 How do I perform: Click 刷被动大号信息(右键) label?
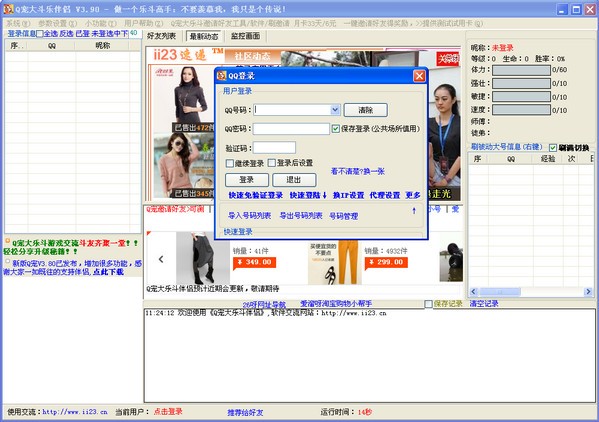507,147
